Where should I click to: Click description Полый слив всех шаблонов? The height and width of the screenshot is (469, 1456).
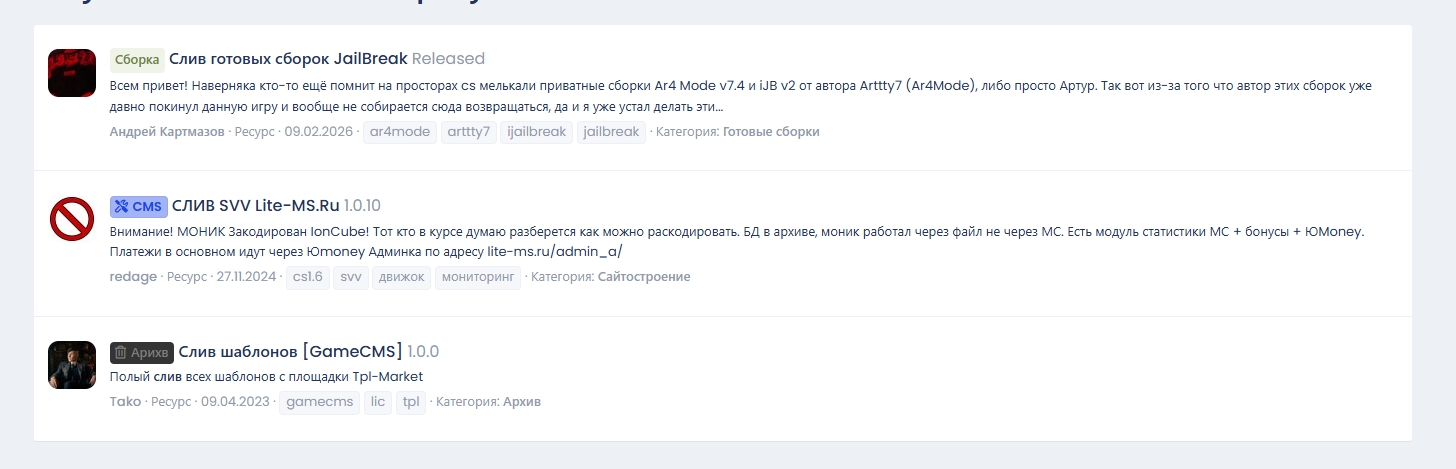267,377
